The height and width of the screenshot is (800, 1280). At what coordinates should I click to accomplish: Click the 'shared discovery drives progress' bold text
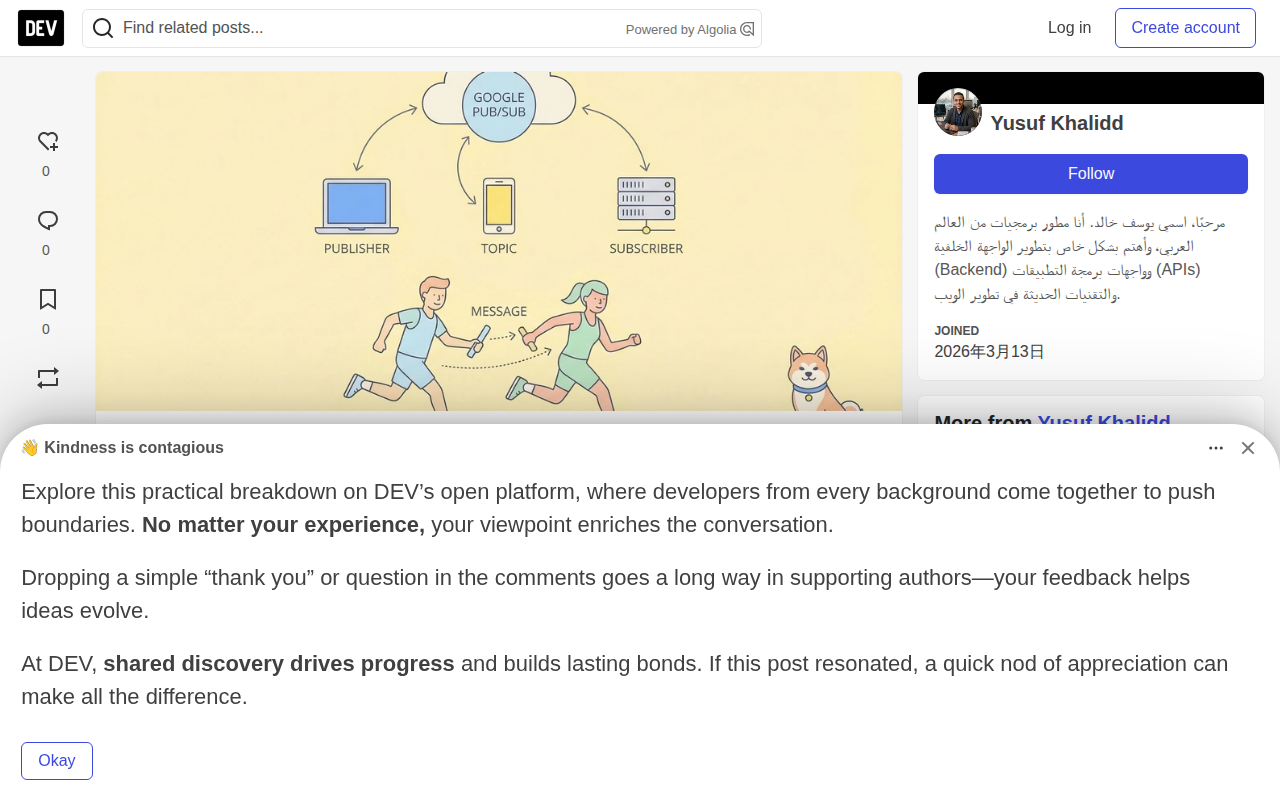279,664
